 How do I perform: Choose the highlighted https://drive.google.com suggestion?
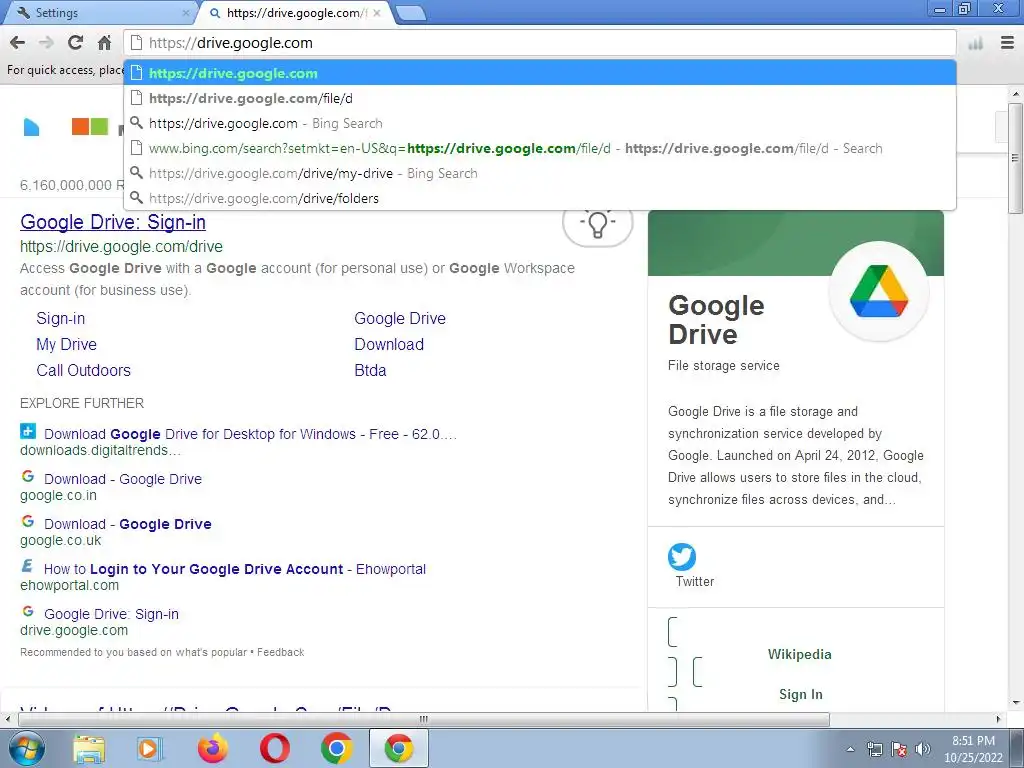pyautogui.click(x=540, y=73)
